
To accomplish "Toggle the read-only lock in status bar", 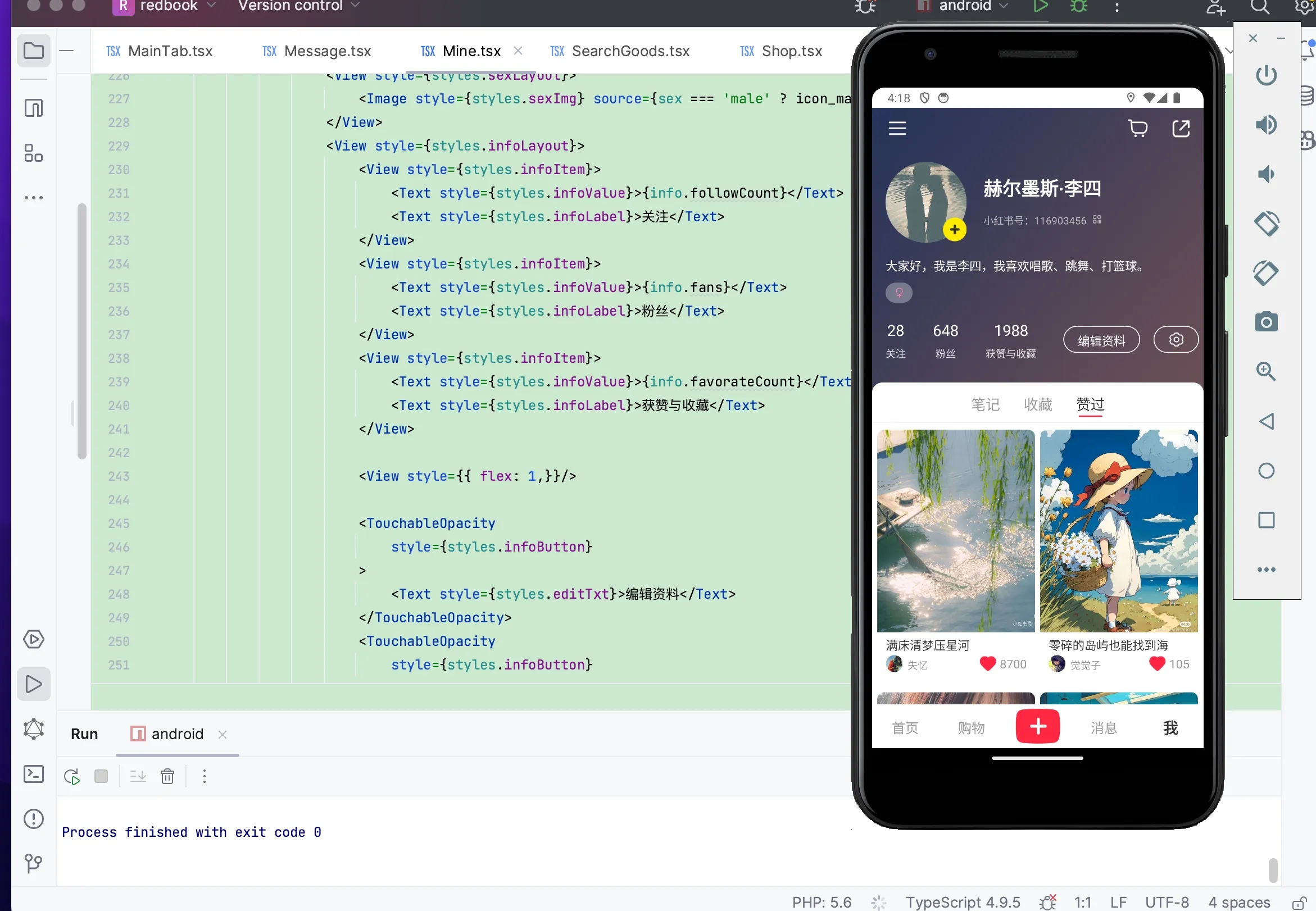I will (x=1299, y=903).
